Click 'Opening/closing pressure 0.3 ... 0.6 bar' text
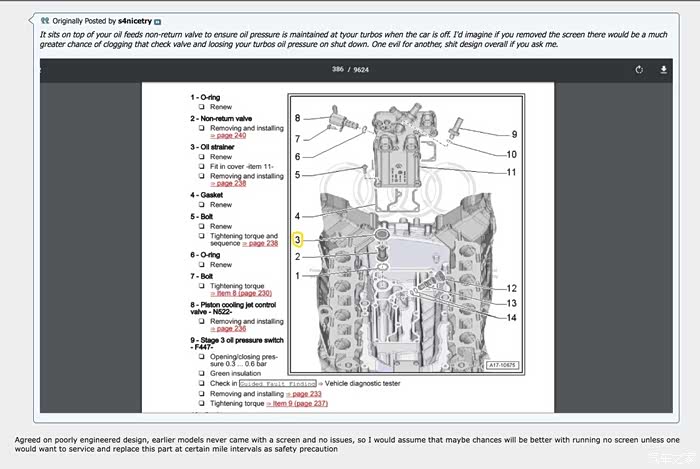 (x=244, y=360)
